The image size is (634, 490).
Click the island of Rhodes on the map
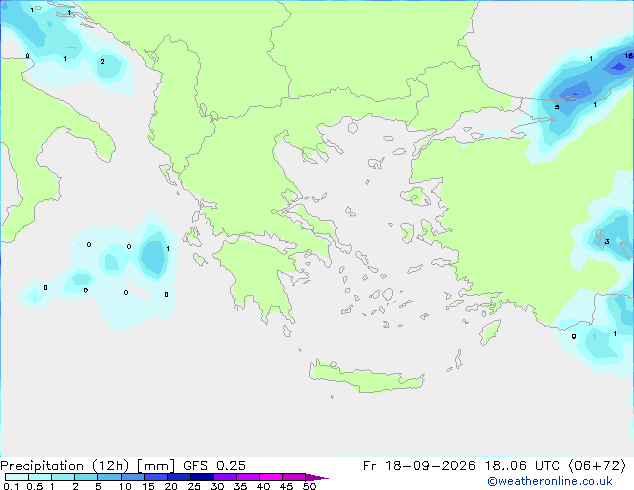[490, 332]
